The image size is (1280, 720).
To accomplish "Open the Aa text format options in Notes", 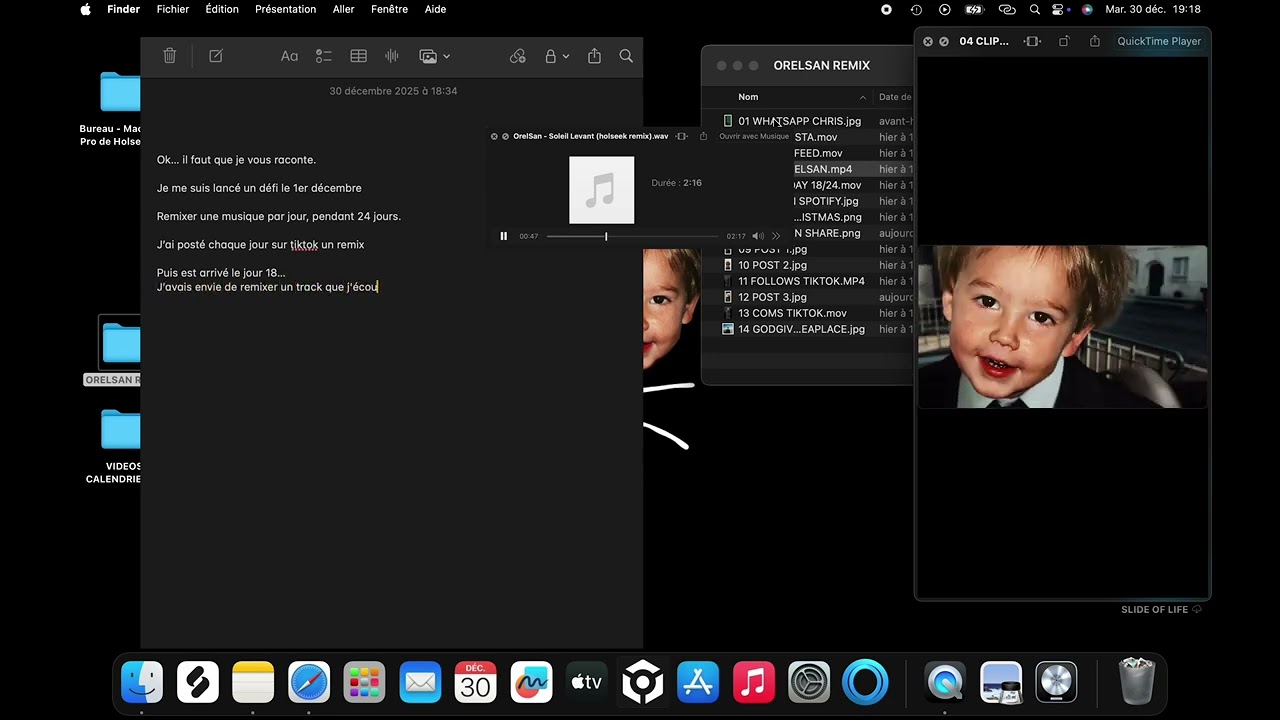I will [289, 56].
